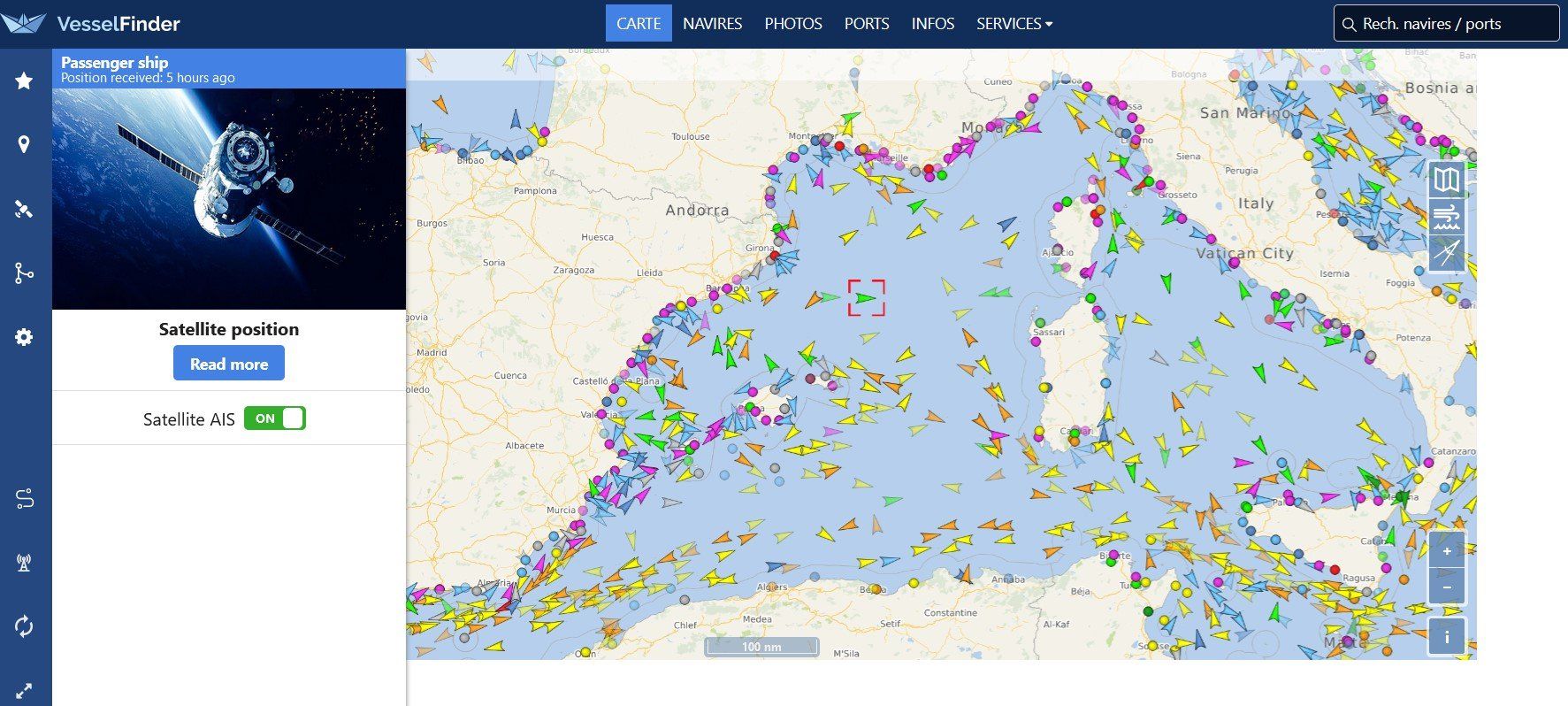The height and width of the screenshot is (706, 1568).
Task: Click the selected green vessel inside red brackets
Action: click(x=867, y=298)
